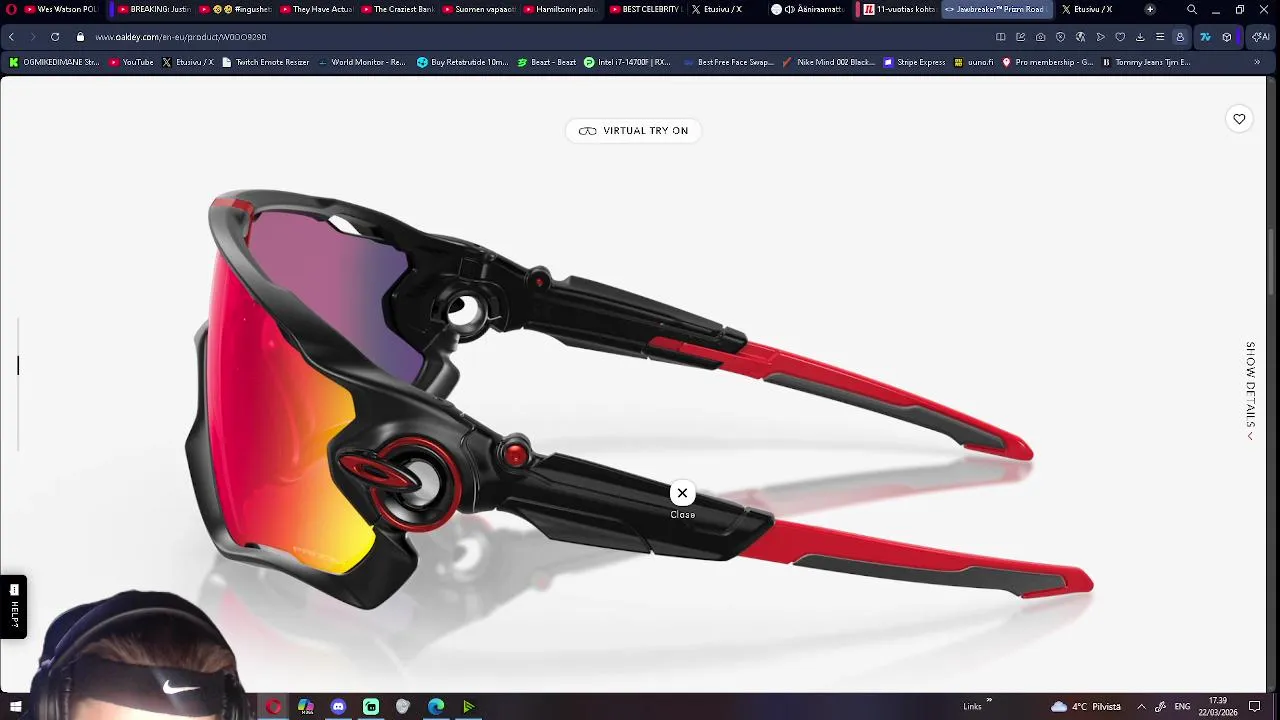
Task: Open Best Free Face Swap bookmark
Action: 729,62
